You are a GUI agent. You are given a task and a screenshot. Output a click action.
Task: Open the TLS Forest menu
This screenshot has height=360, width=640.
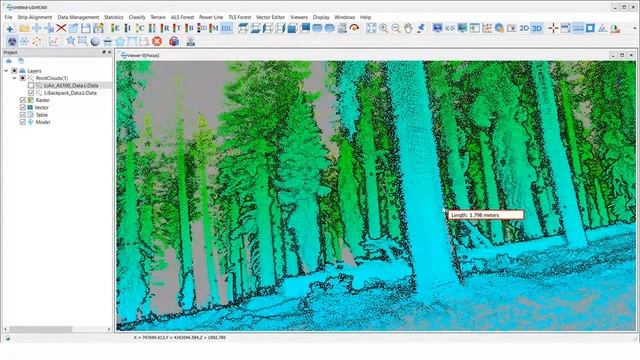point(240,17)
